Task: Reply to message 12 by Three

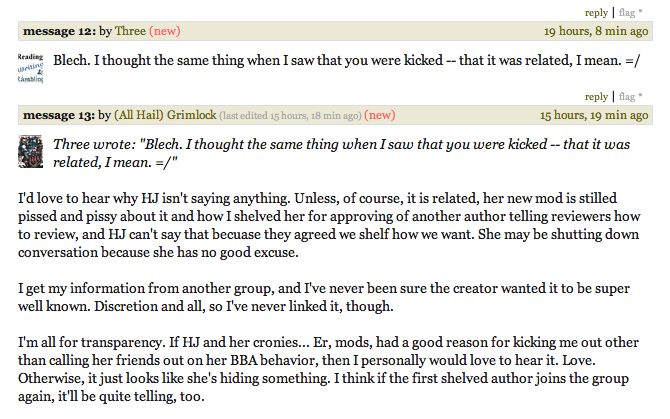Action: (x=597, y=97)
